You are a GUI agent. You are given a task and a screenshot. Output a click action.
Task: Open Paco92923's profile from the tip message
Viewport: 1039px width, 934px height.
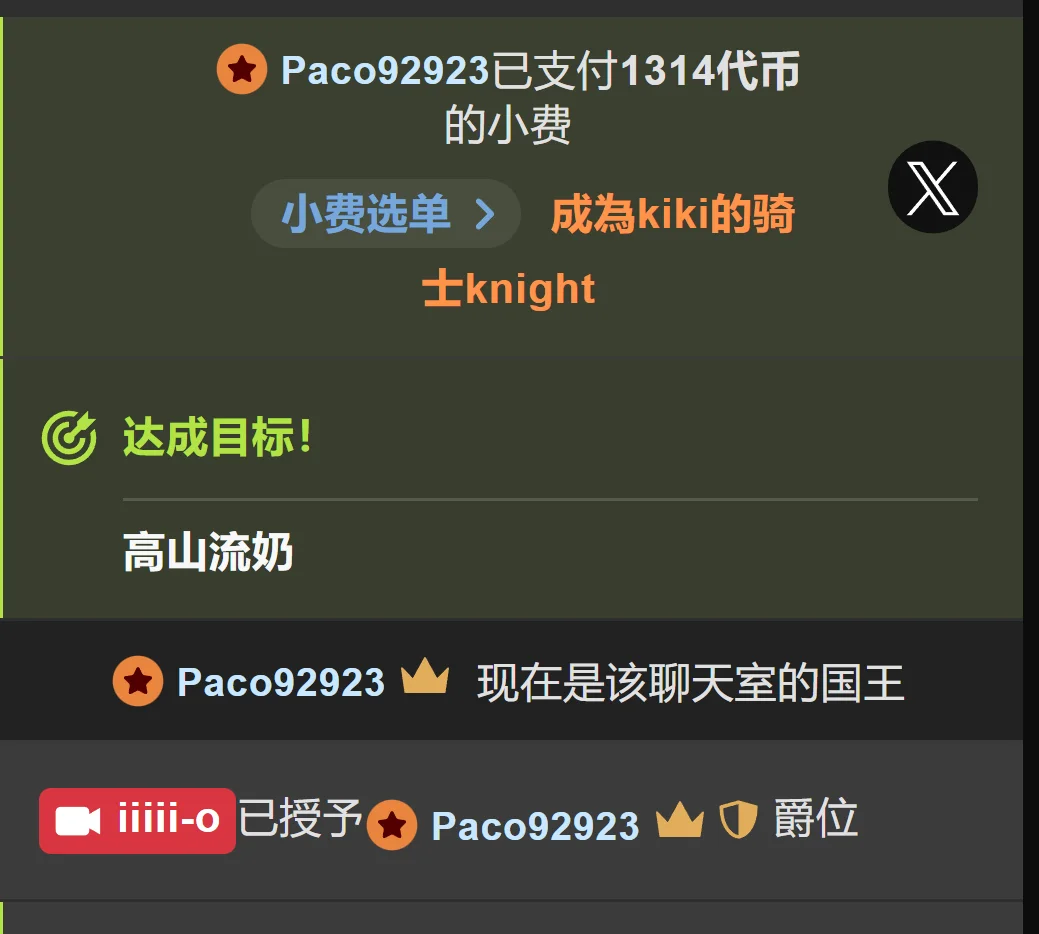[x=385, y=70]
